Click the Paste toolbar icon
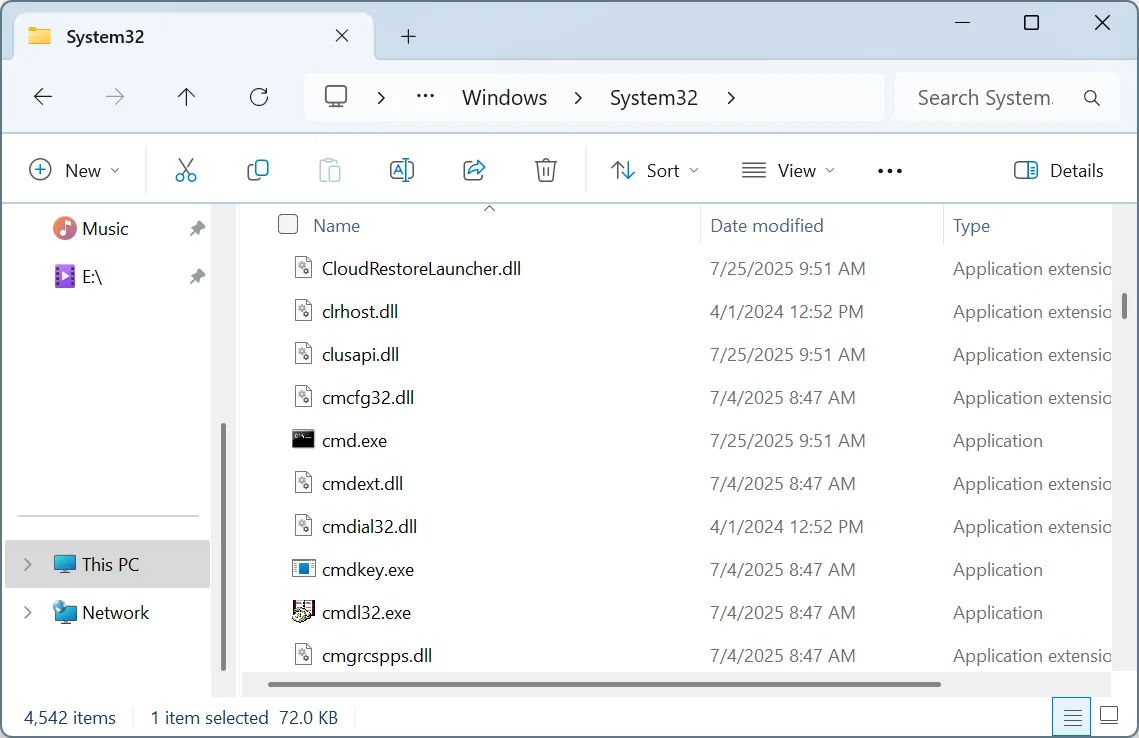 point(330,171)
